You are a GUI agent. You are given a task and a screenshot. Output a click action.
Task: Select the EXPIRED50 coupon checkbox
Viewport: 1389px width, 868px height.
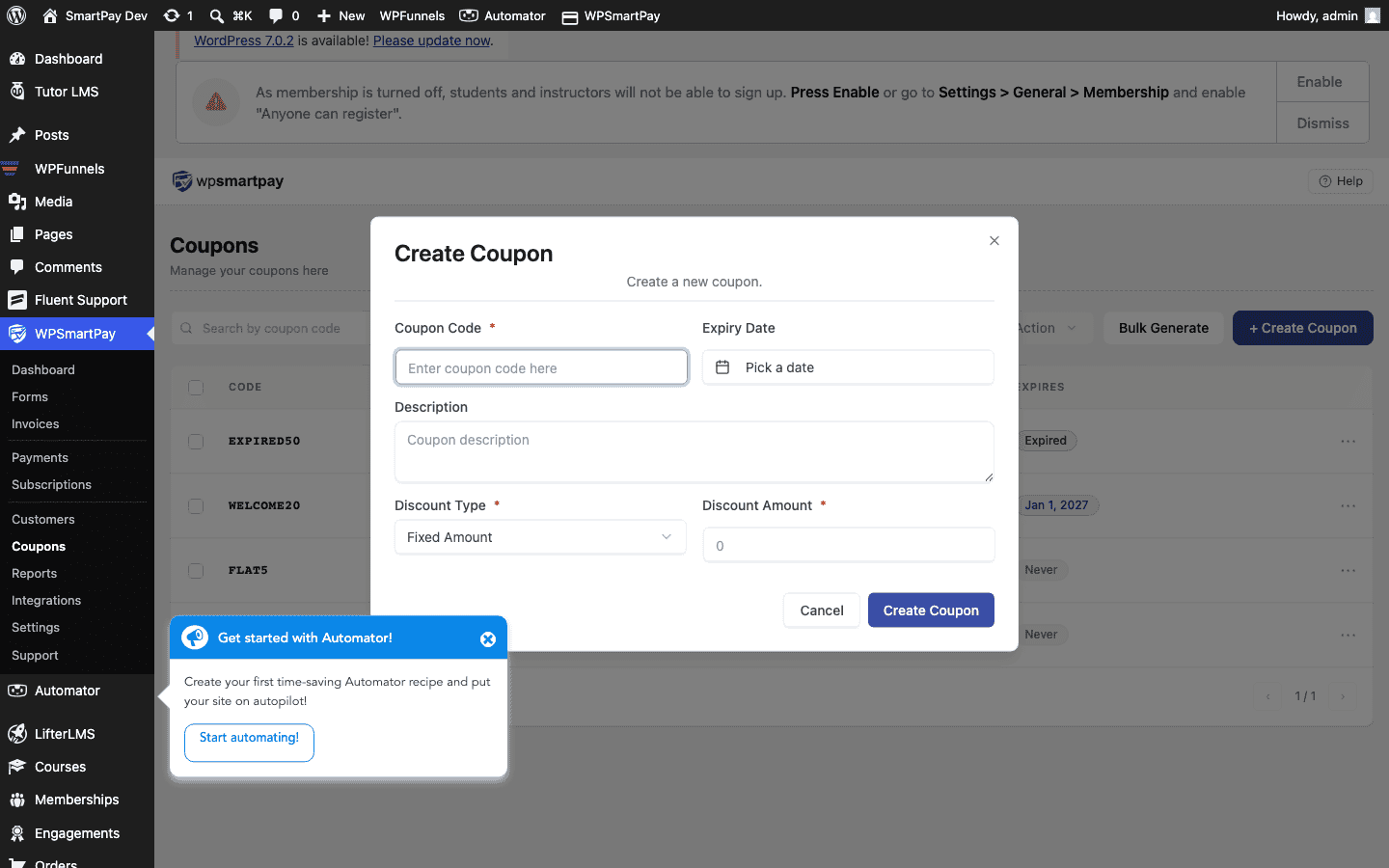tap(196, 441)
